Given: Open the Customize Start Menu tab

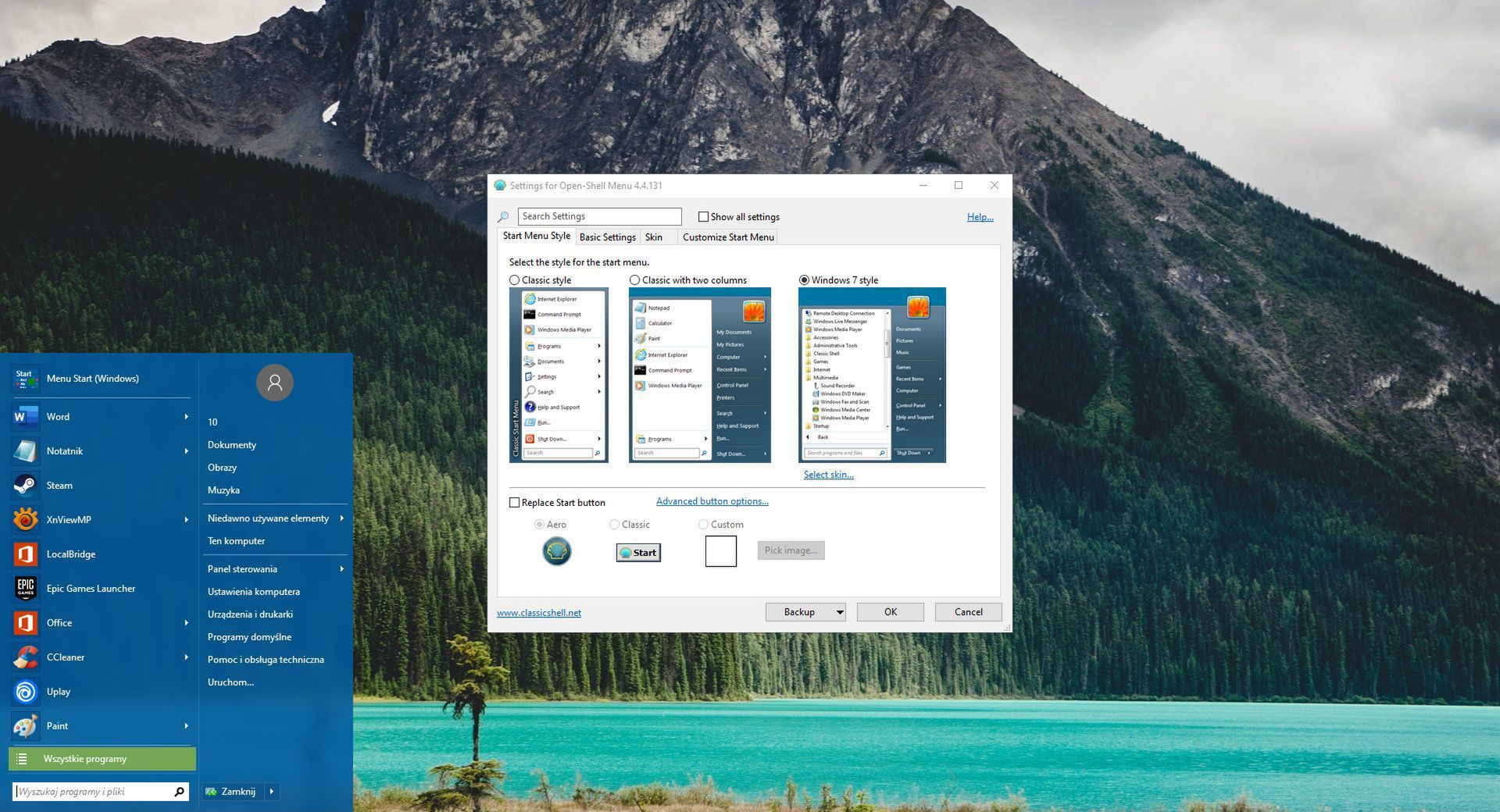Looking at the screenshot, I should point(727,237).
